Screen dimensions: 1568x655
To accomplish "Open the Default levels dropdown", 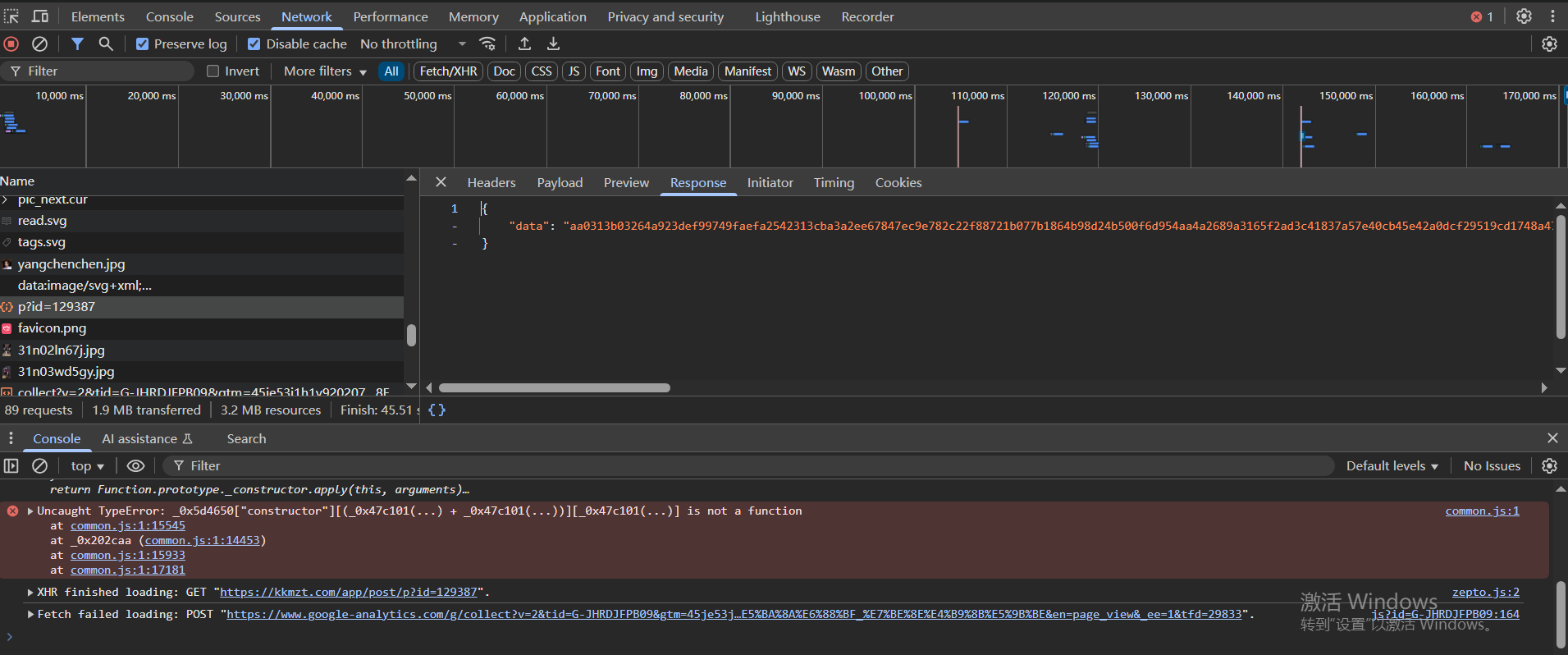I will pos(1392,465).
